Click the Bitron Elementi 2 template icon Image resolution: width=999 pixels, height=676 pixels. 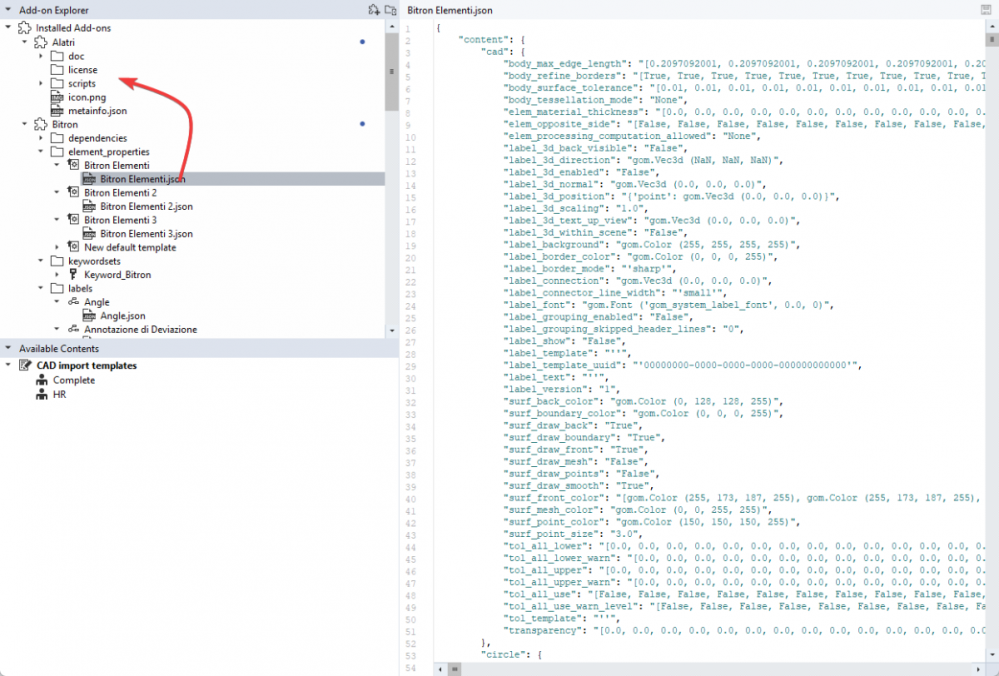[x=73, y=192]
